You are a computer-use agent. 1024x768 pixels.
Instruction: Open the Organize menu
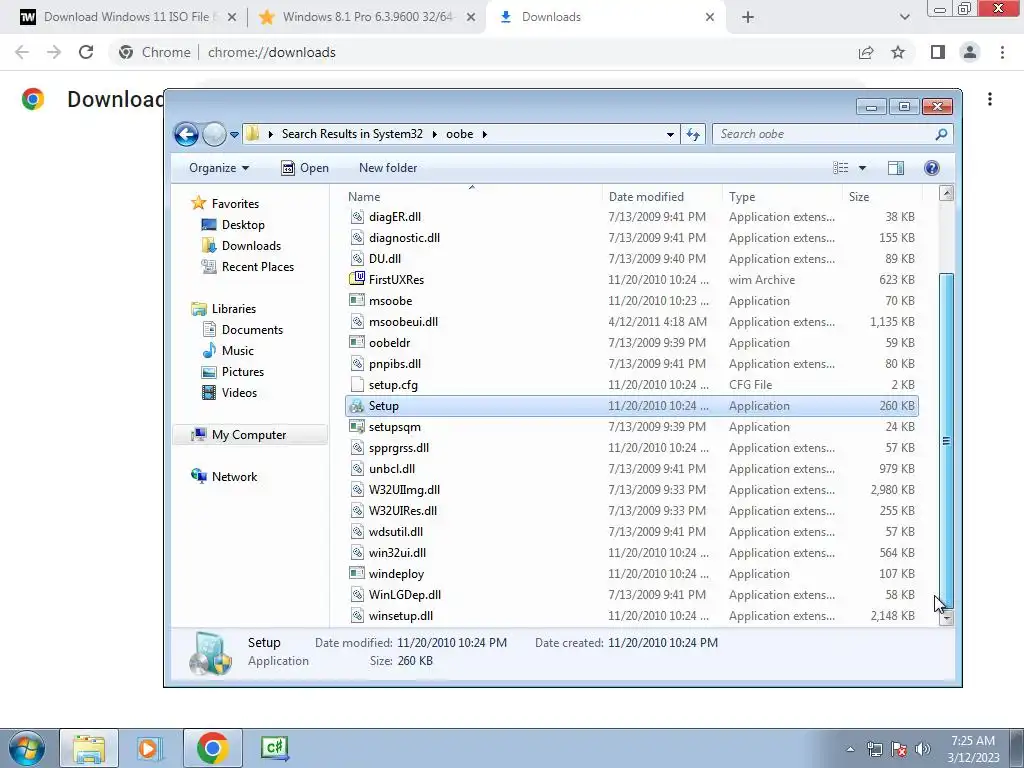coord(219,168)
